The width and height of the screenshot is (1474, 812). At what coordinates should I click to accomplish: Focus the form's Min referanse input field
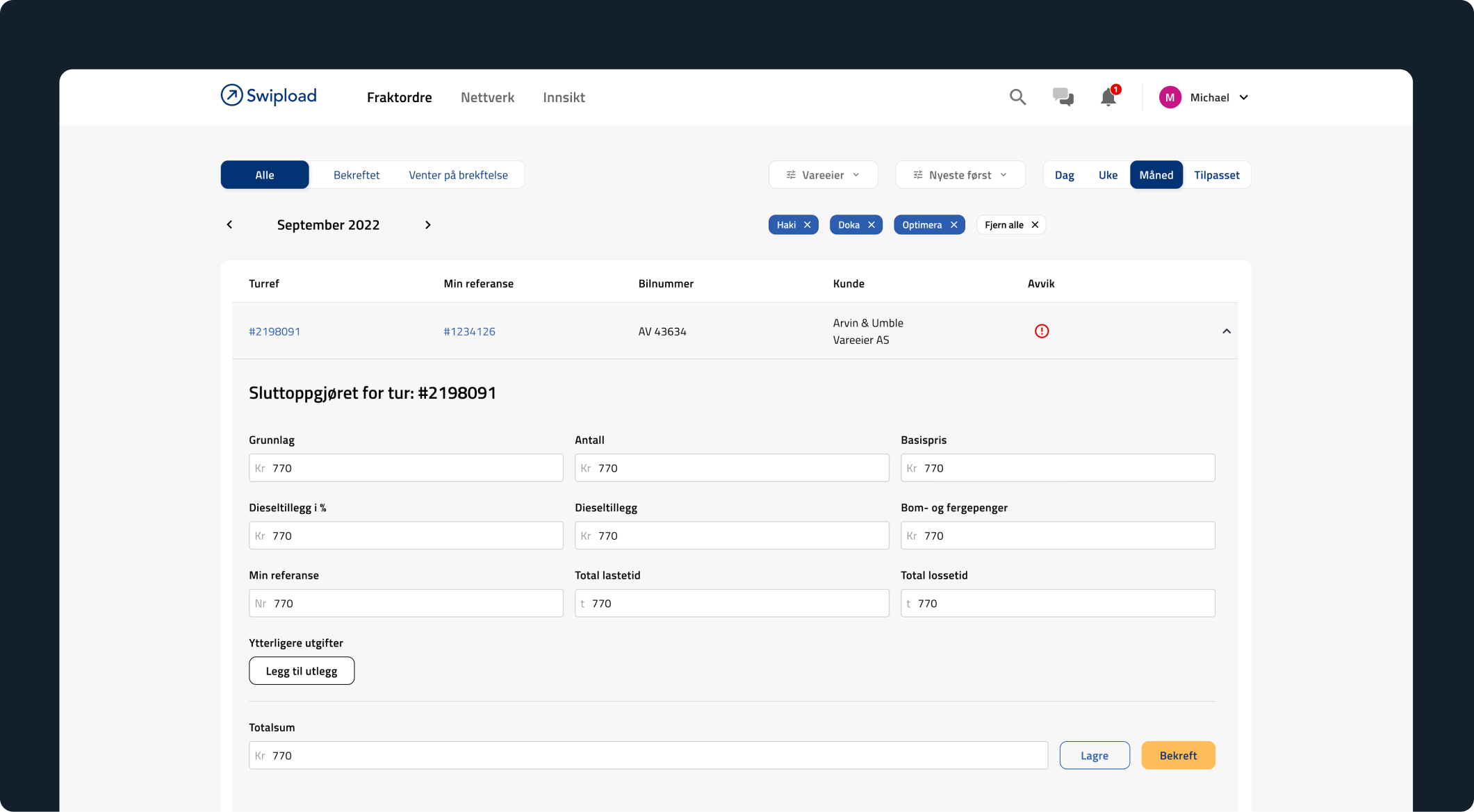pos(406,604)
